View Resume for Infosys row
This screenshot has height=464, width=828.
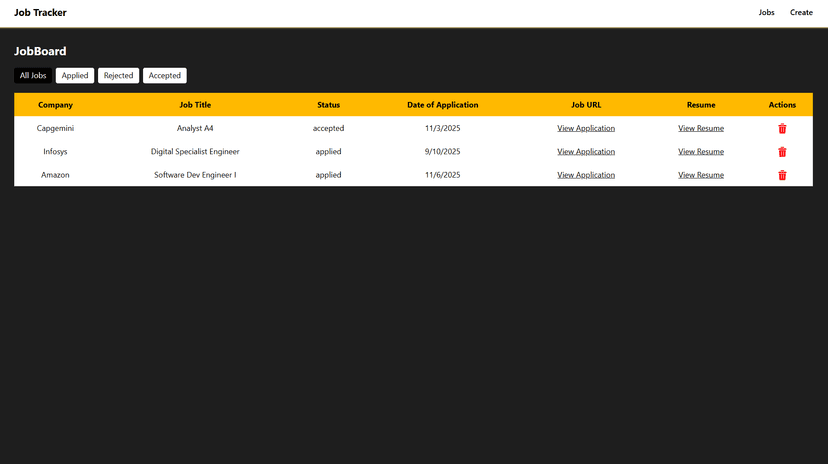click(x=701, y=151)
